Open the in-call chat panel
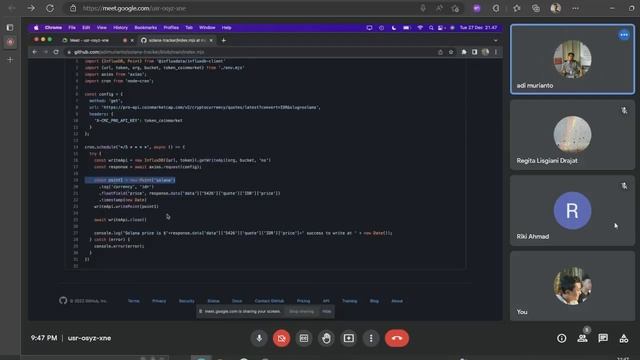This screenshot has width=640, height=360. point(603,338)
